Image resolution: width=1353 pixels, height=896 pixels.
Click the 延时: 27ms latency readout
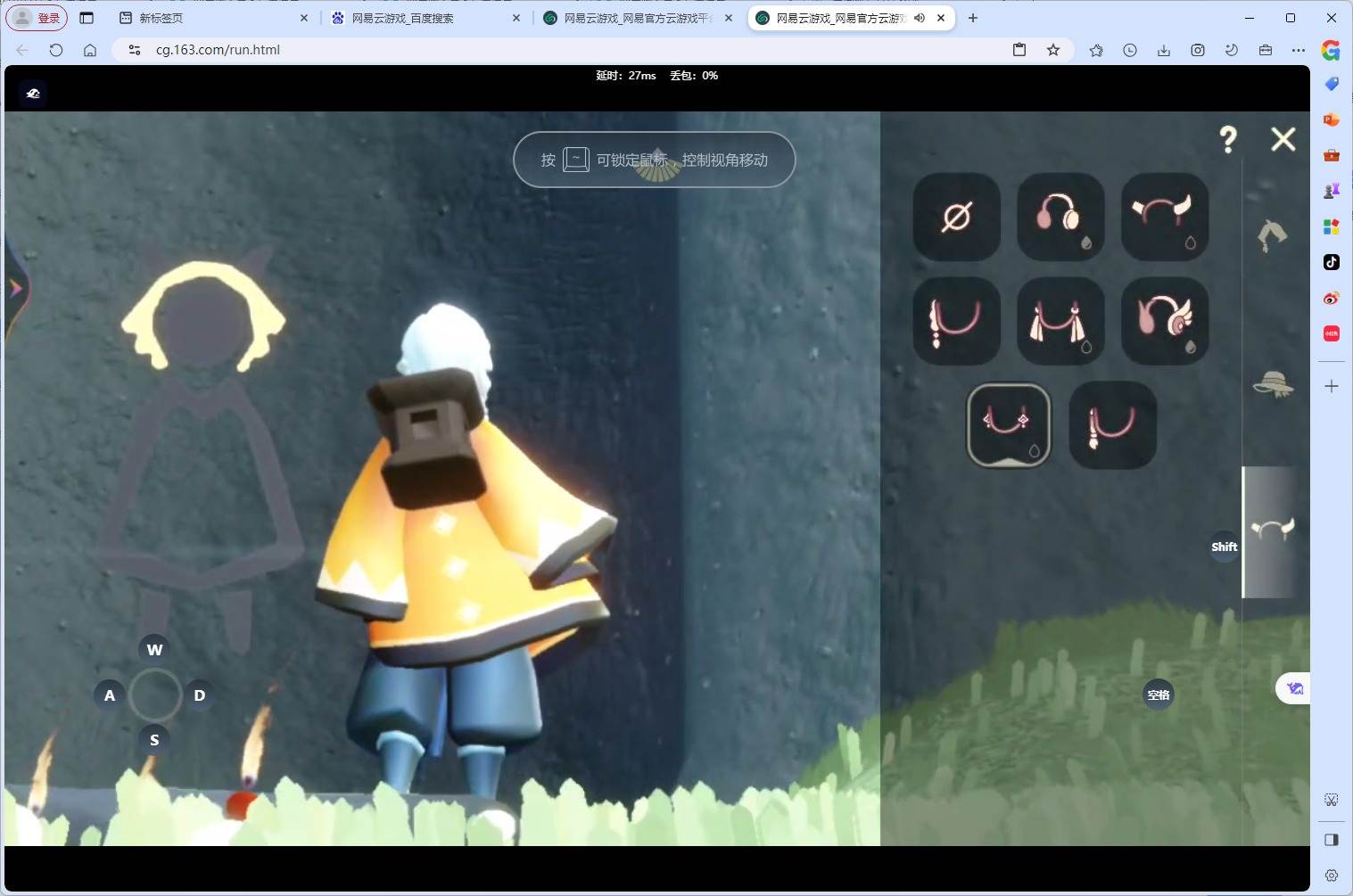[626, 76]
